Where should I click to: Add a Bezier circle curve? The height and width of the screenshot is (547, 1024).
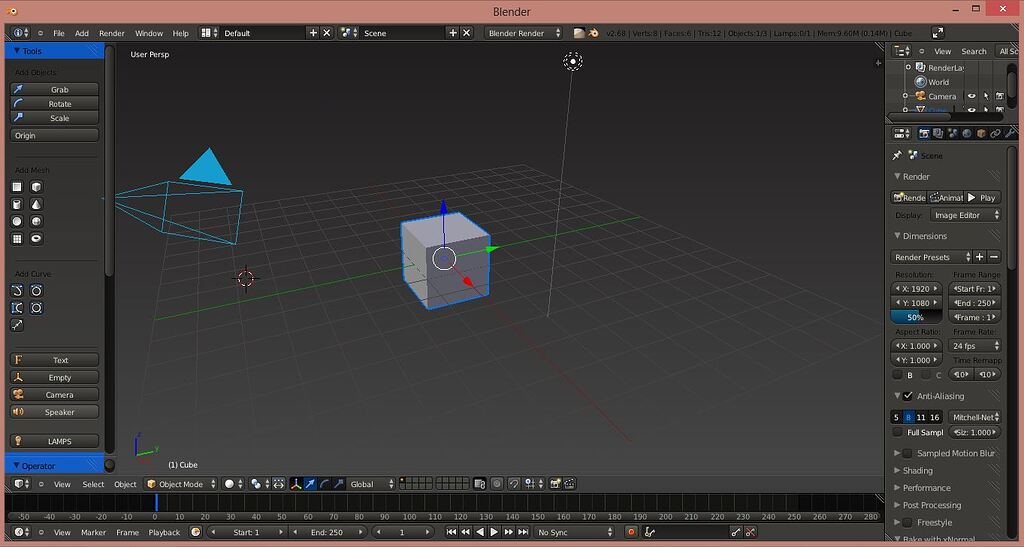[x=37, y=290]
